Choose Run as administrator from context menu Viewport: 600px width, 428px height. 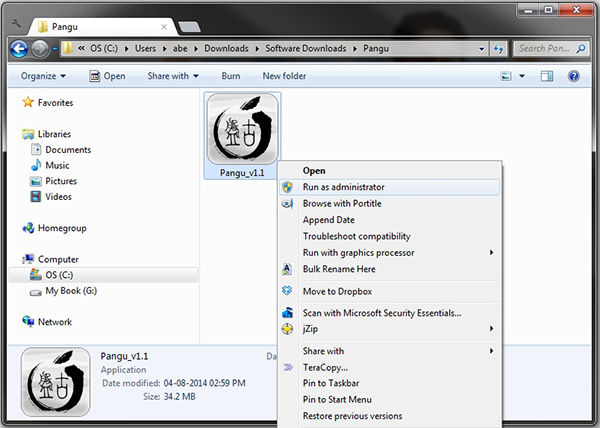[343, 187]
